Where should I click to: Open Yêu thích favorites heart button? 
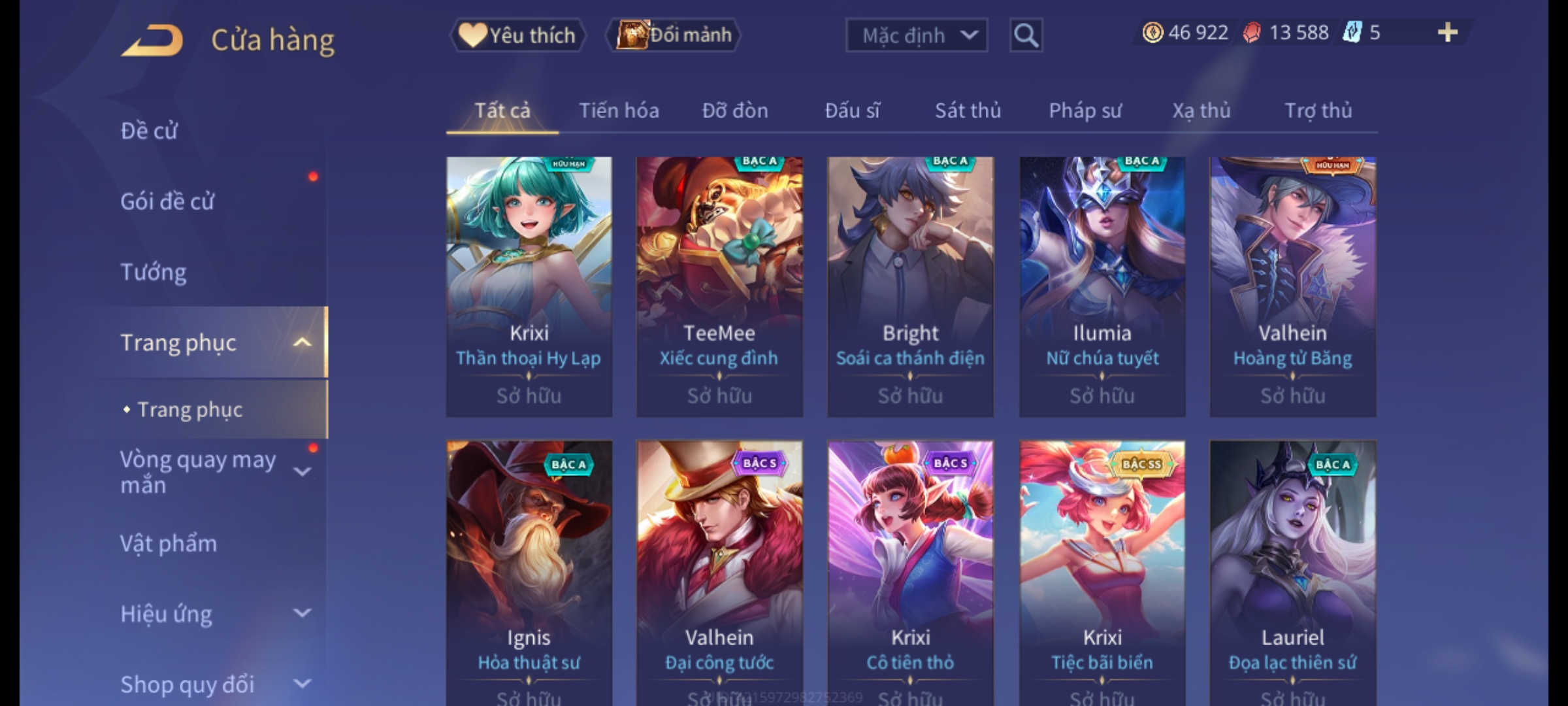(x=517, y=35)
